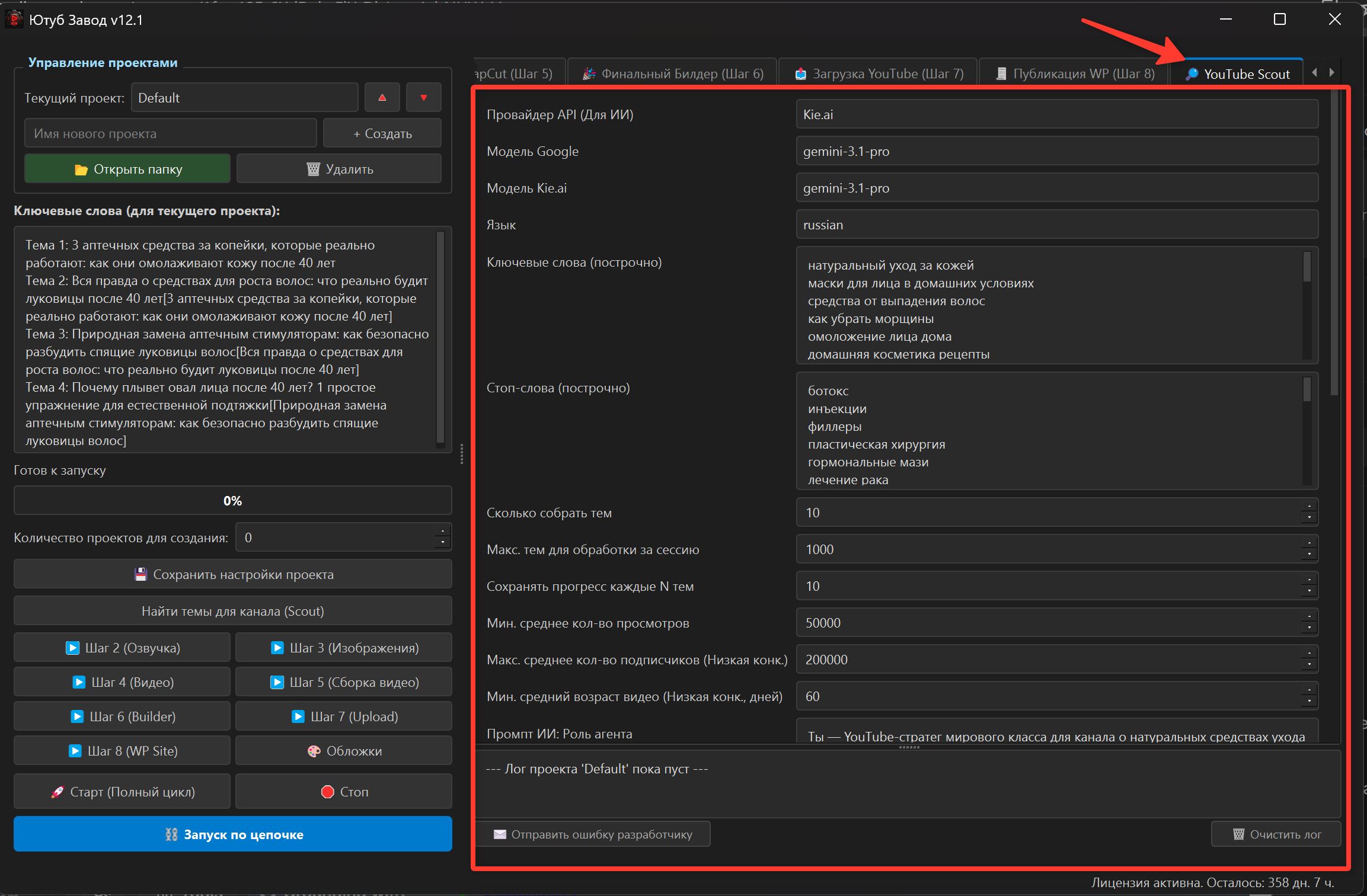
Task: Save settings via Сохранить настройки проекта
Action: coord(233,574)
